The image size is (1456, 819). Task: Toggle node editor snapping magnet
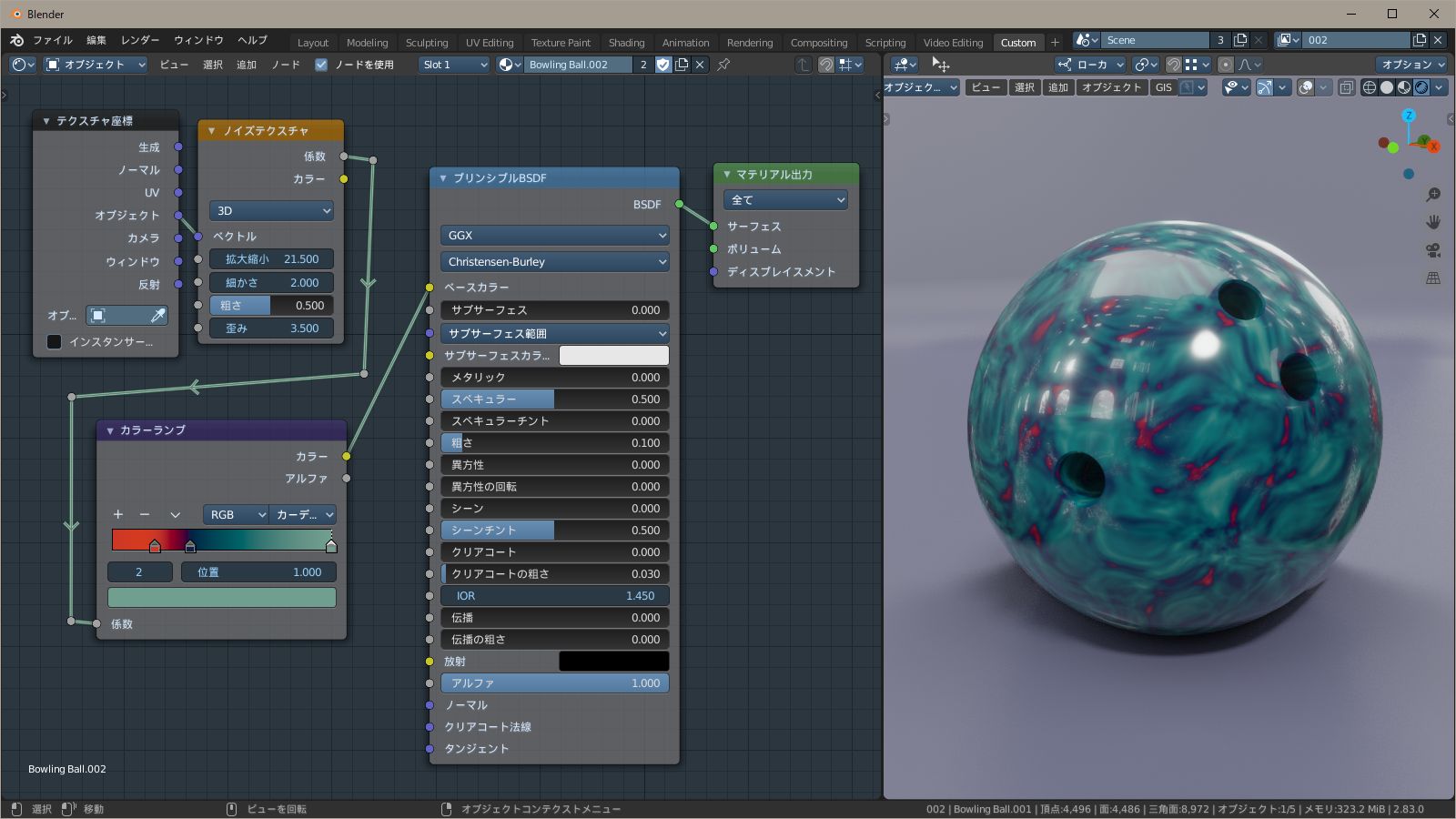click(x=826, y=65)
